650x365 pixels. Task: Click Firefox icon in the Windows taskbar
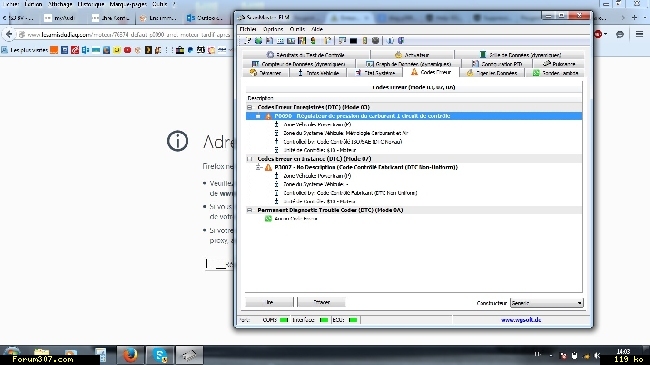pyautogui.click(x=130, y=355)
